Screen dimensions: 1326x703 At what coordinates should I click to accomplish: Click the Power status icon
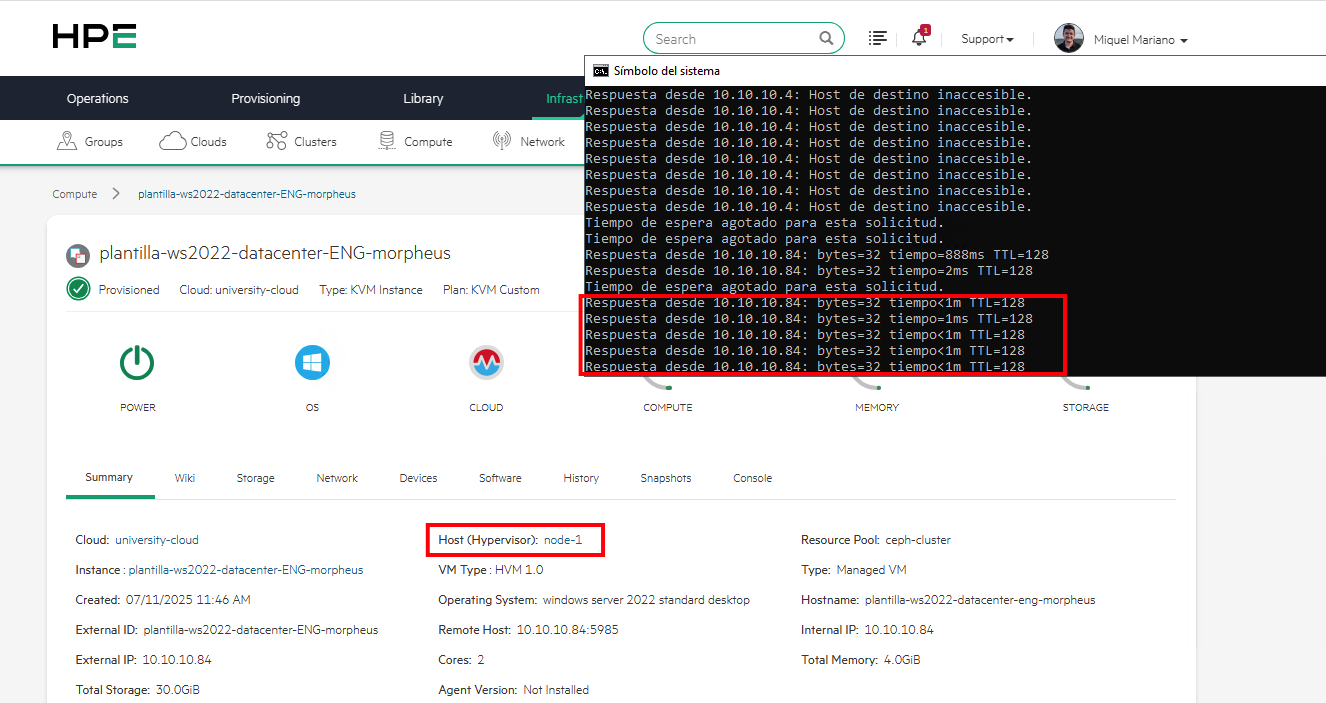(137, 362)
